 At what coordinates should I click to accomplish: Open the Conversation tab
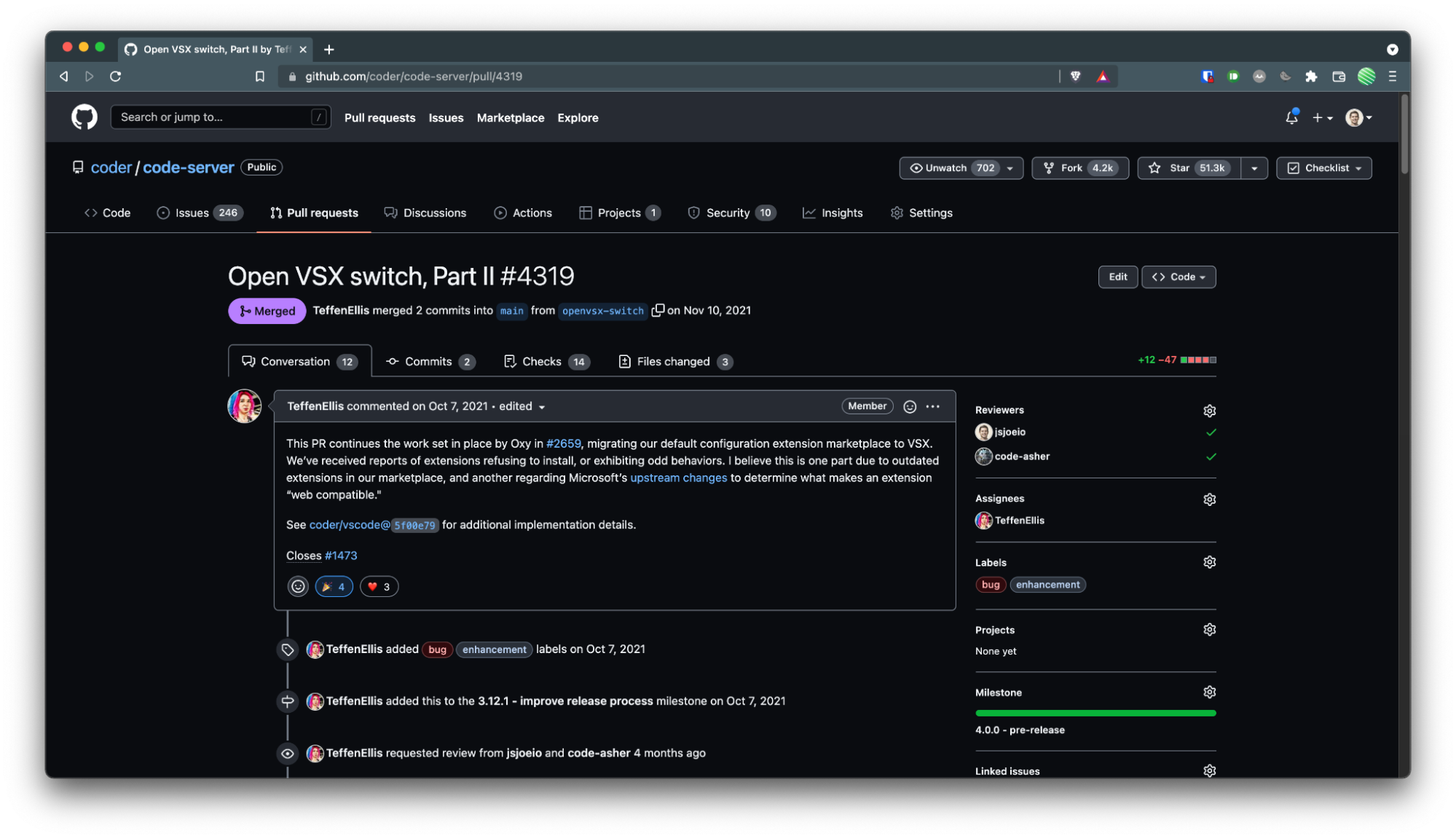(299, 362)
